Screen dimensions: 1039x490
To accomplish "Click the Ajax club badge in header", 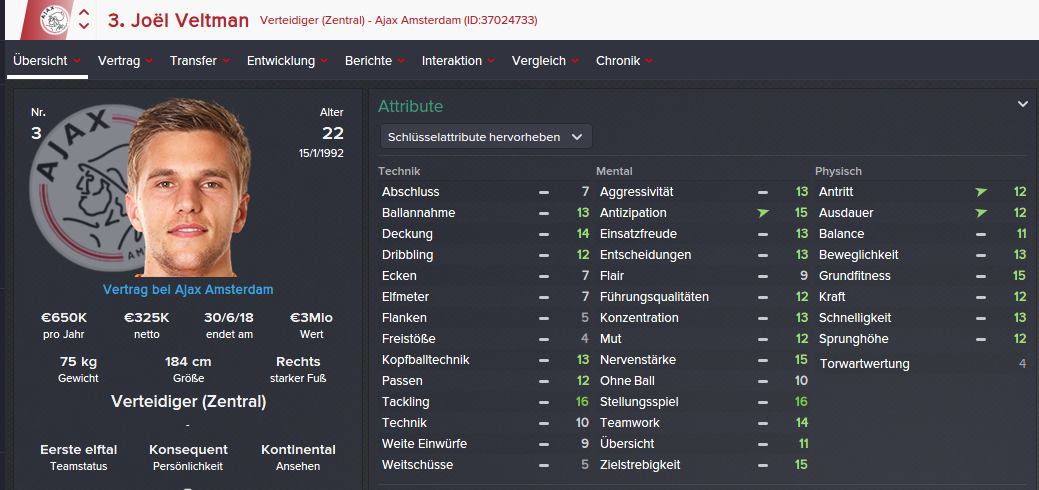I will tap(55, 18).
